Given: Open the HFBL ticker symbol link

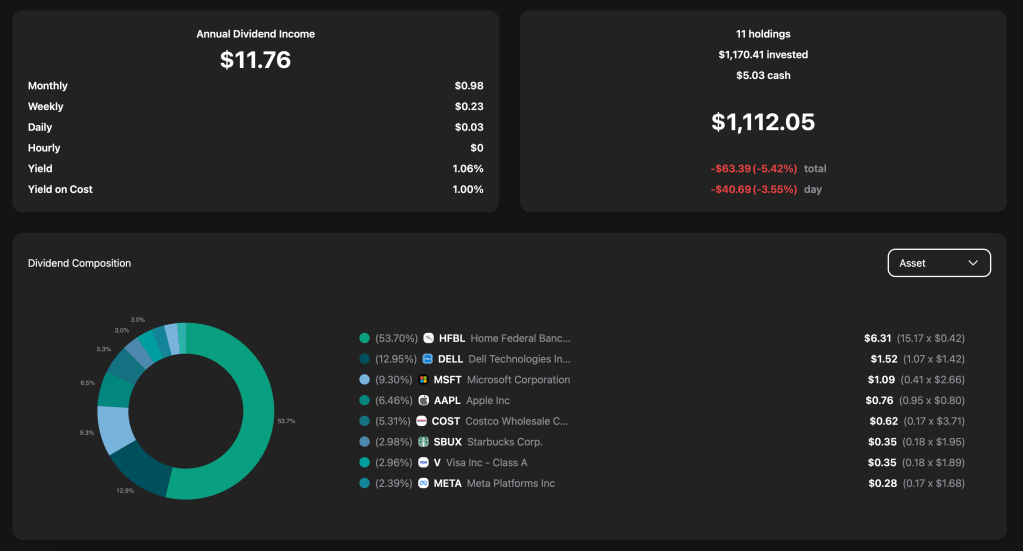Looking at the screenshot, I should 451,338.
